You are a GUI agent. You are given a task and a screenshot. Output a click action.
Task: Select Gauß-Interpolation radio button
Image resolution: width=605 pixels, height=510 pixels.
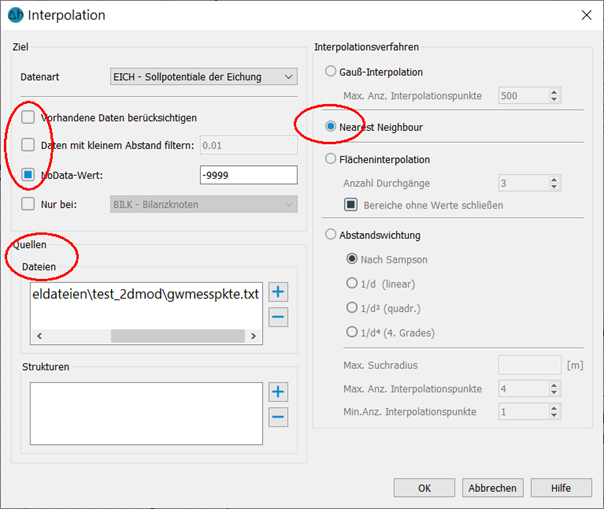pyautogui.click(x=332, y=72)
